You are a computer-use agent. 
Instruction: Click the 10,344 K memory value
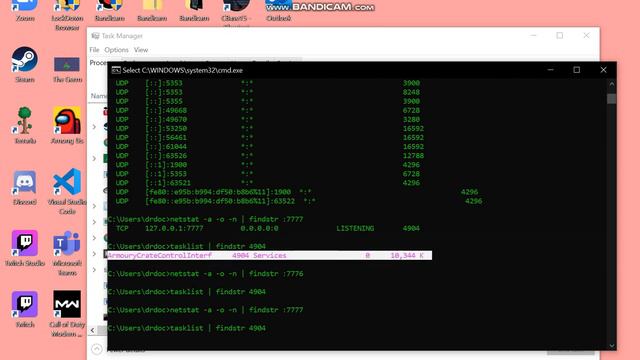407,256
